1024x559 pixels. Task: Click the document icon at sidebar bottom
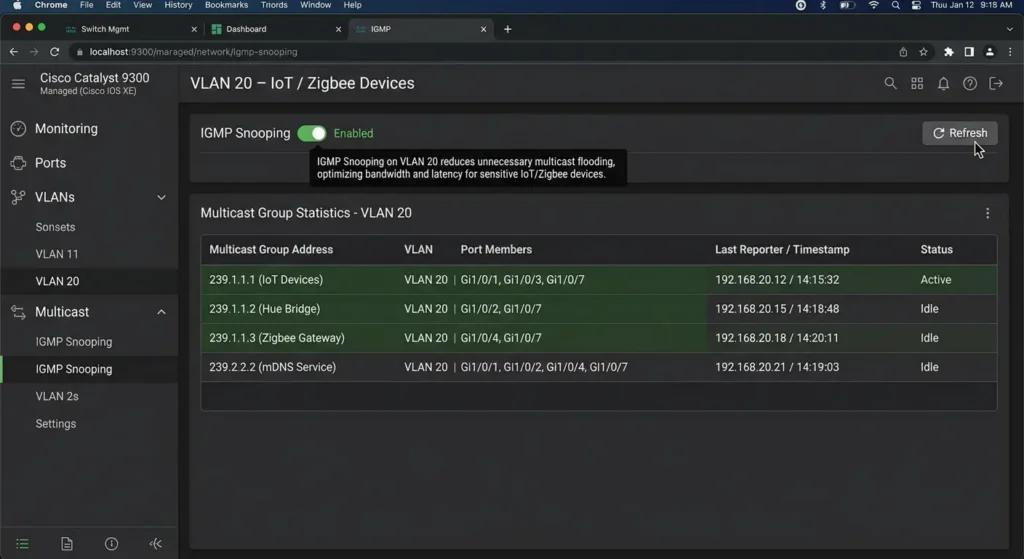tap(67, 544)
